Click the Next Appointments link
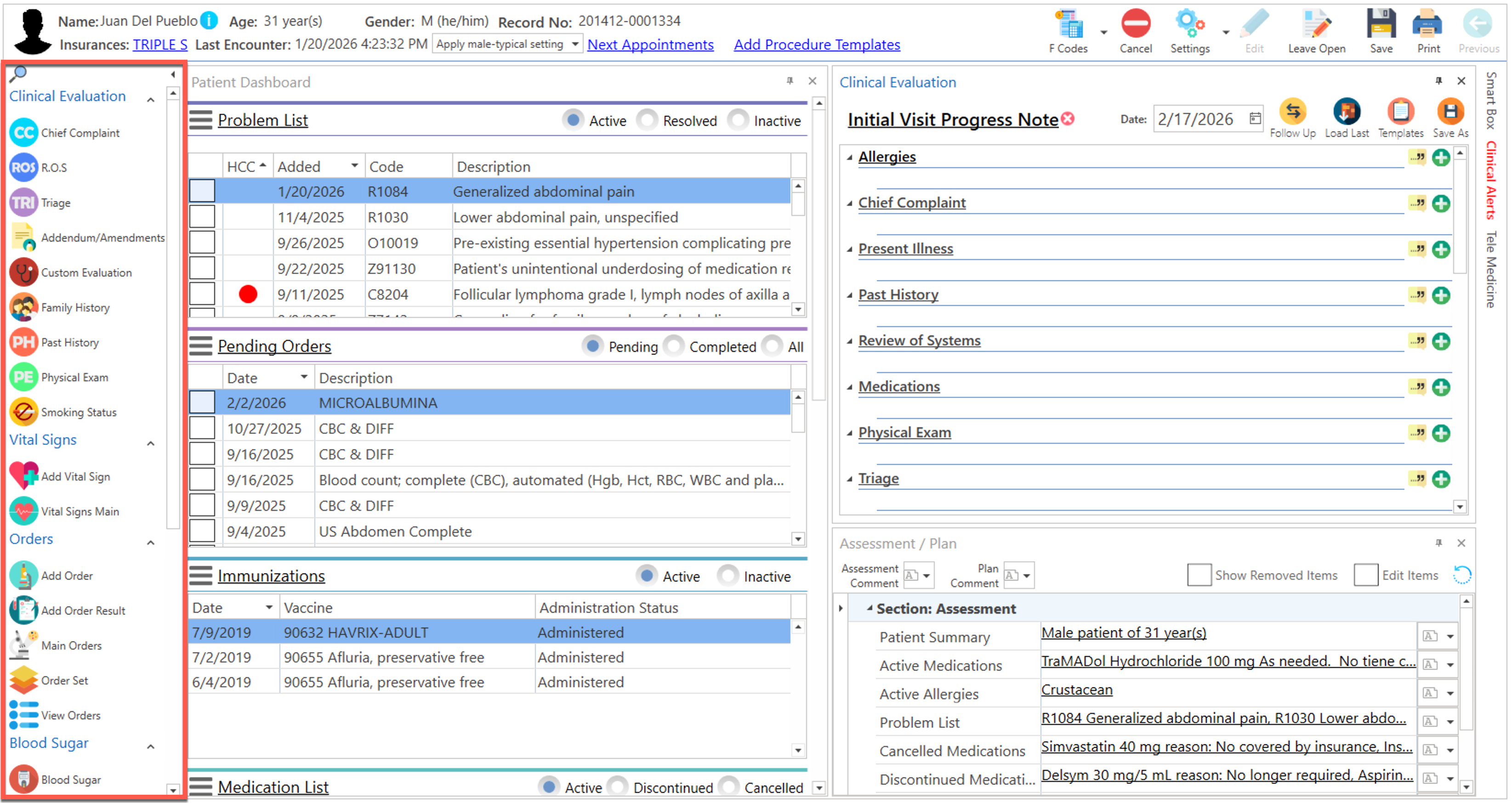Viewport: 1512px width, 803px height. (650, 45)
